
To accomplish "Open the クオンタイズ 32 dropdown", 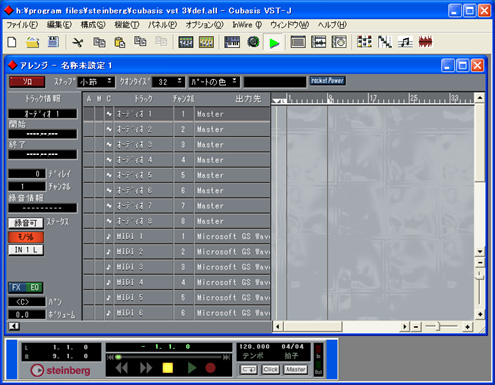I will (168, 82).
